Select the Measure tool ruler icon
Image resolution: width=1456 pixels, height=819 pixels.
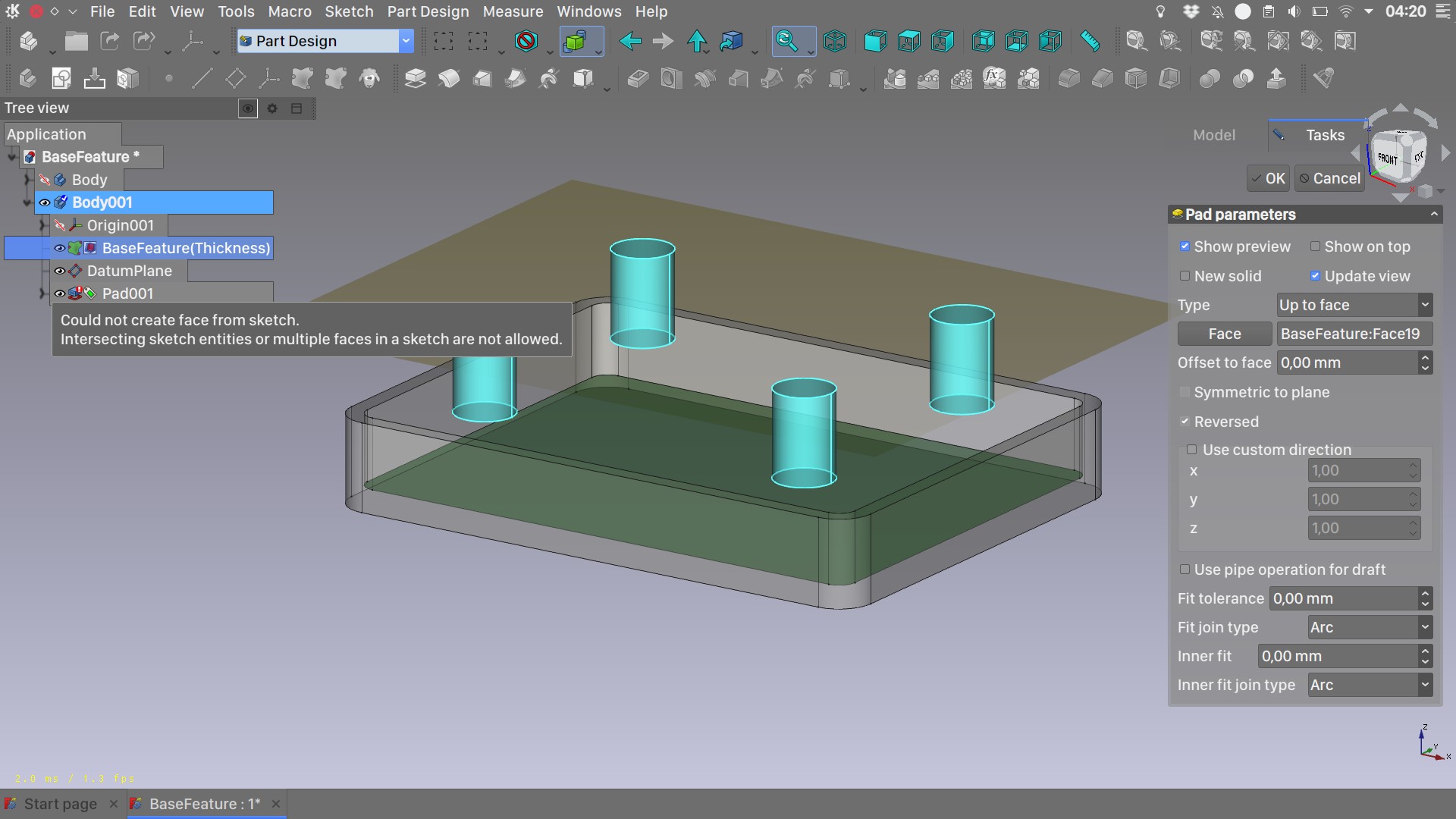[x=1090, y=41]
